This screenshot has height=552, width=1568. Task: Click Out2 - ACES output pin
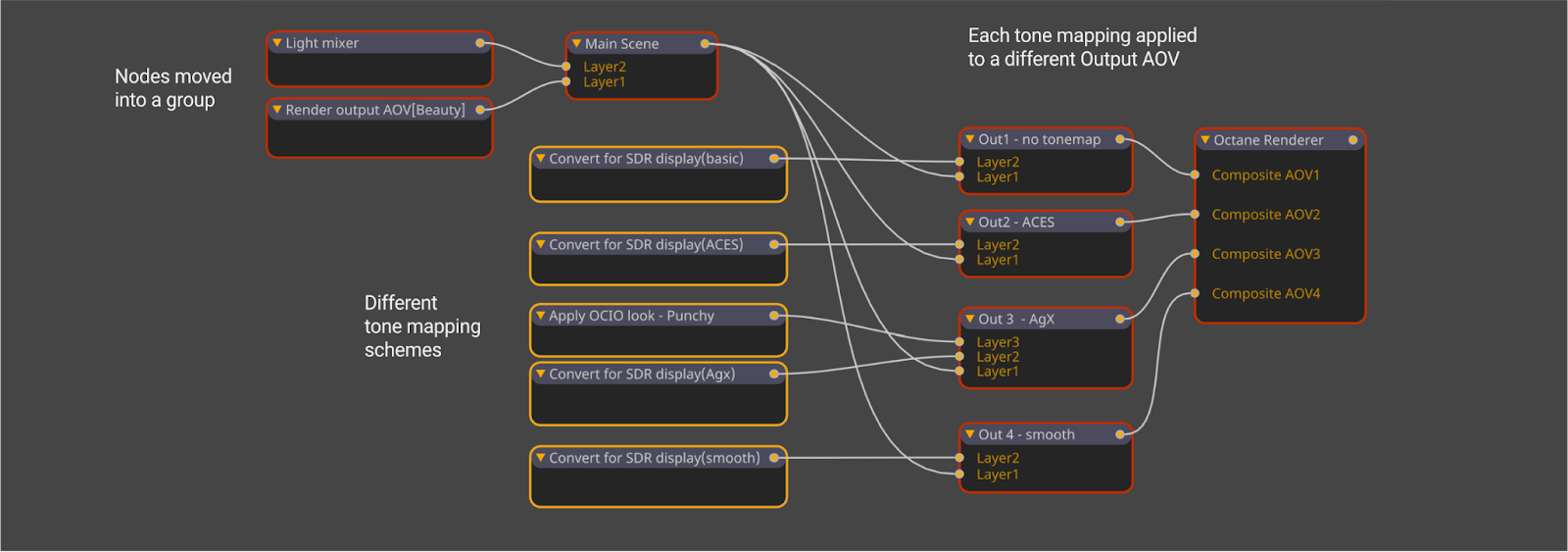(x=1120, y=223)
